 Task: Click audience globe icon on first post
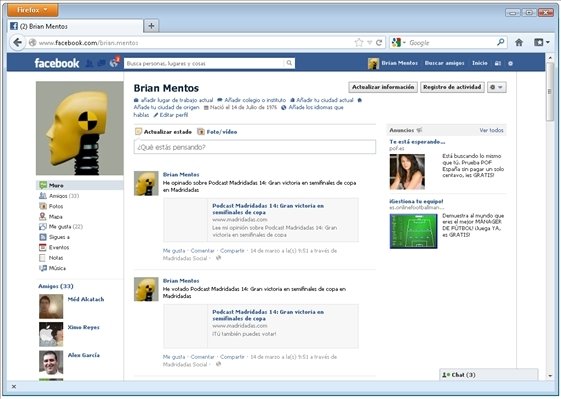click(218, 258)
